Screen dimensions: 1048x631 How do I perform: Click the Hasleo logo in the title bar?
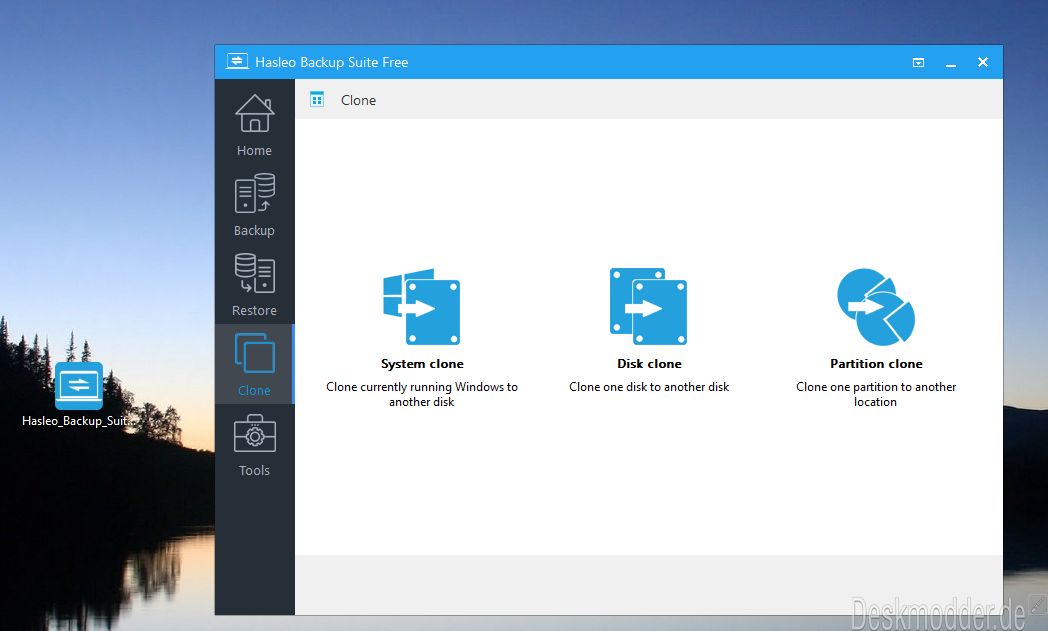(x=237, y=61)
